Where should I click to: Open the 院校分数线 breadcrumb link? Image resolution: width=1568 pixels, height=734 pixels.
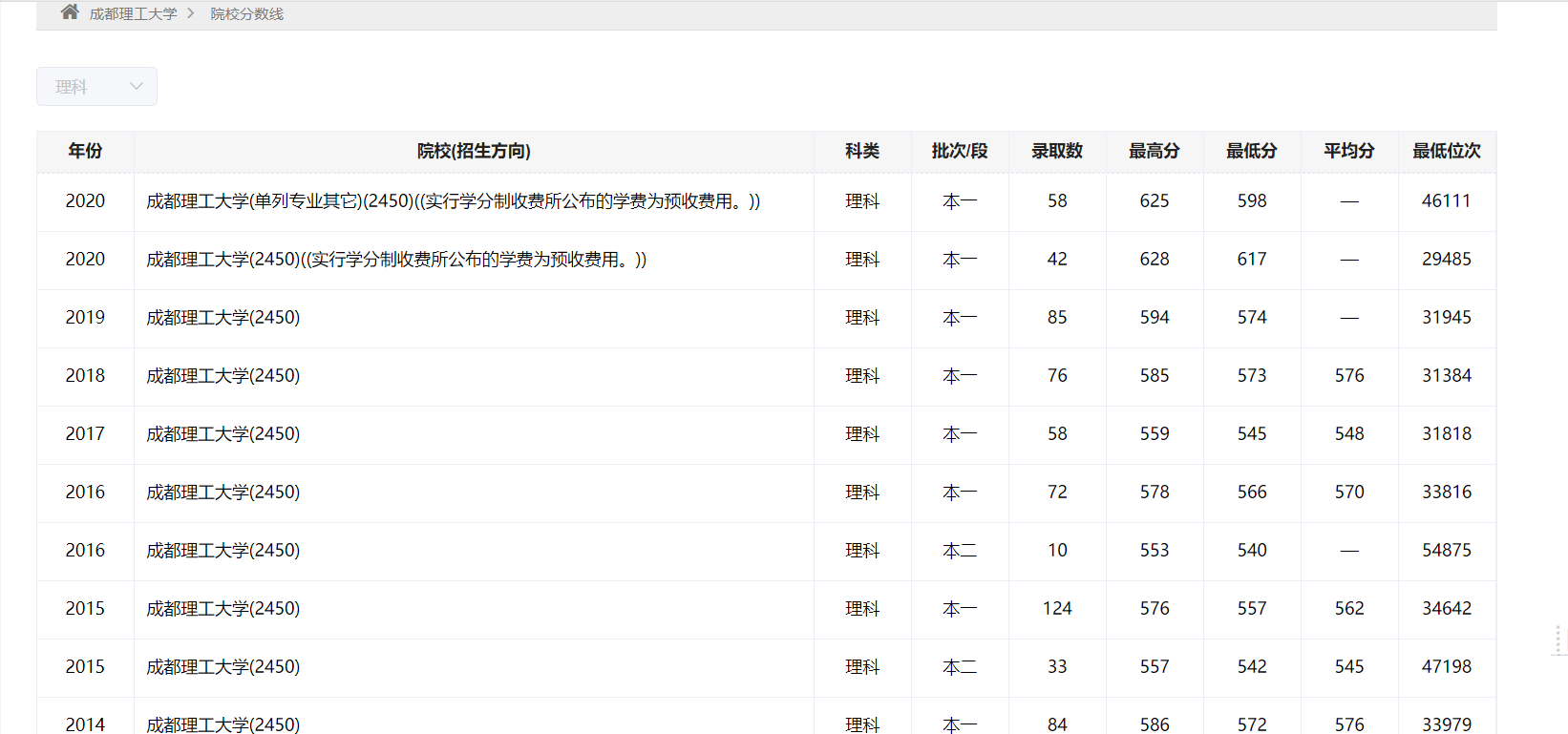click(247, 13)
